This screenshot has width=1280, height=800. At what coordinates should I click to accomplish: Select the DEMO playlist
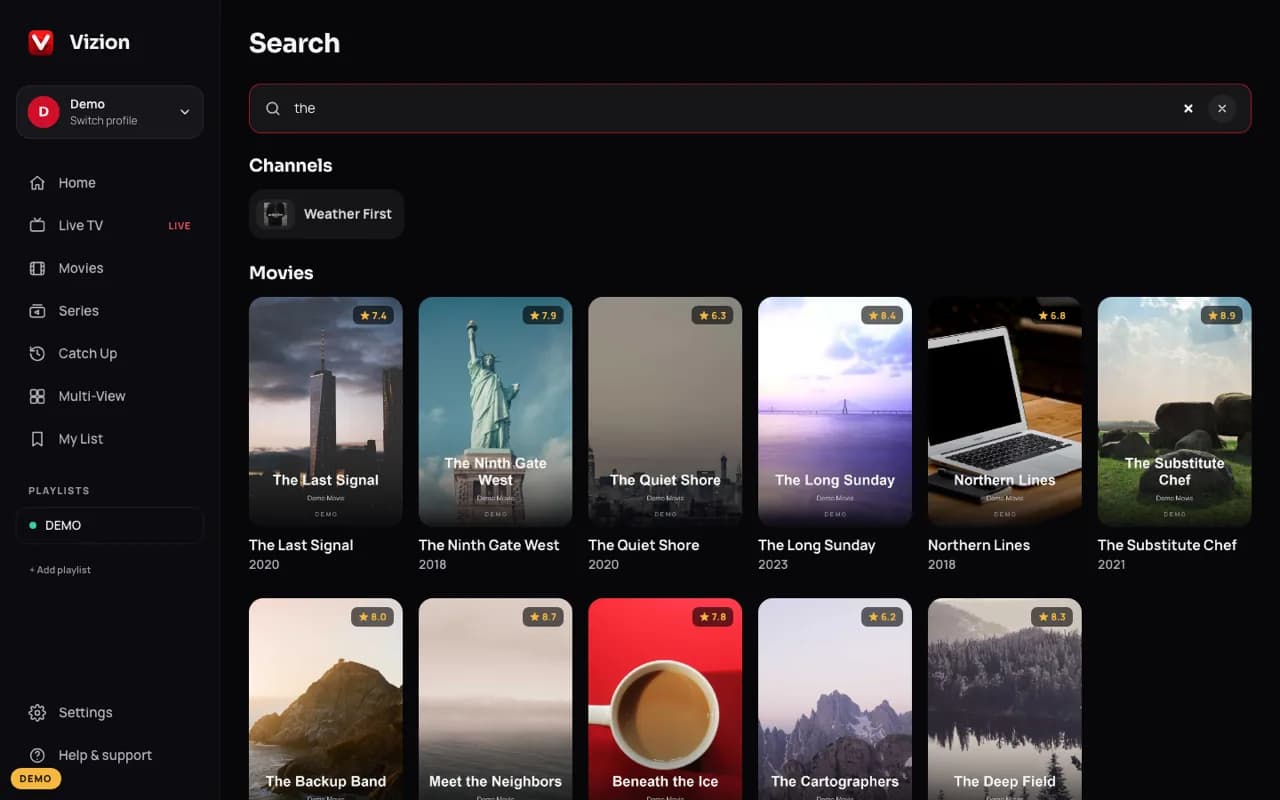(x=110, y=525)
